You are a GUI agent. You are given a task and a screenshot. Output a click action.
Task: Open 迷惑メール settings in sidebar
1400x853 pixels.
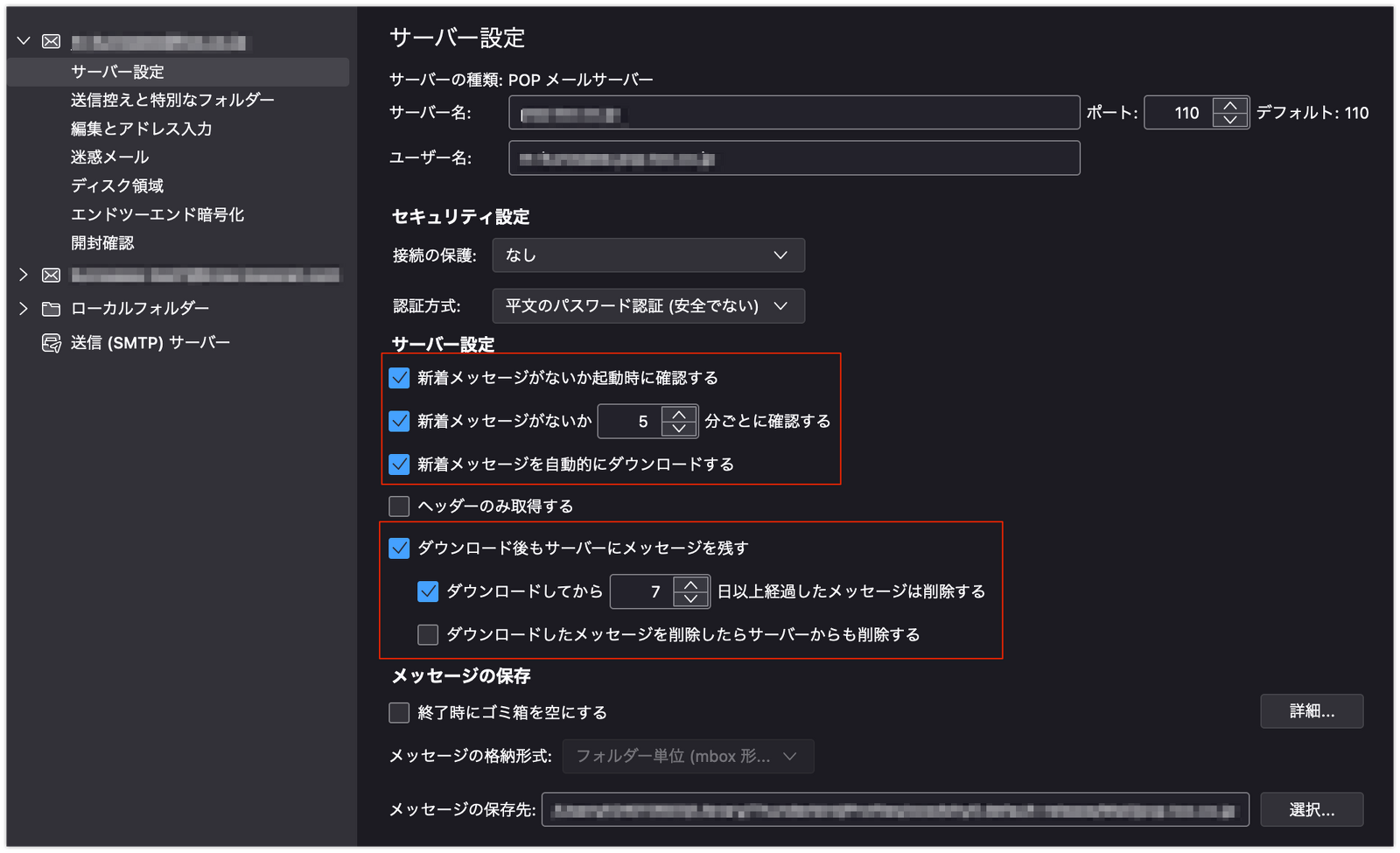click(x=110, y=157)
